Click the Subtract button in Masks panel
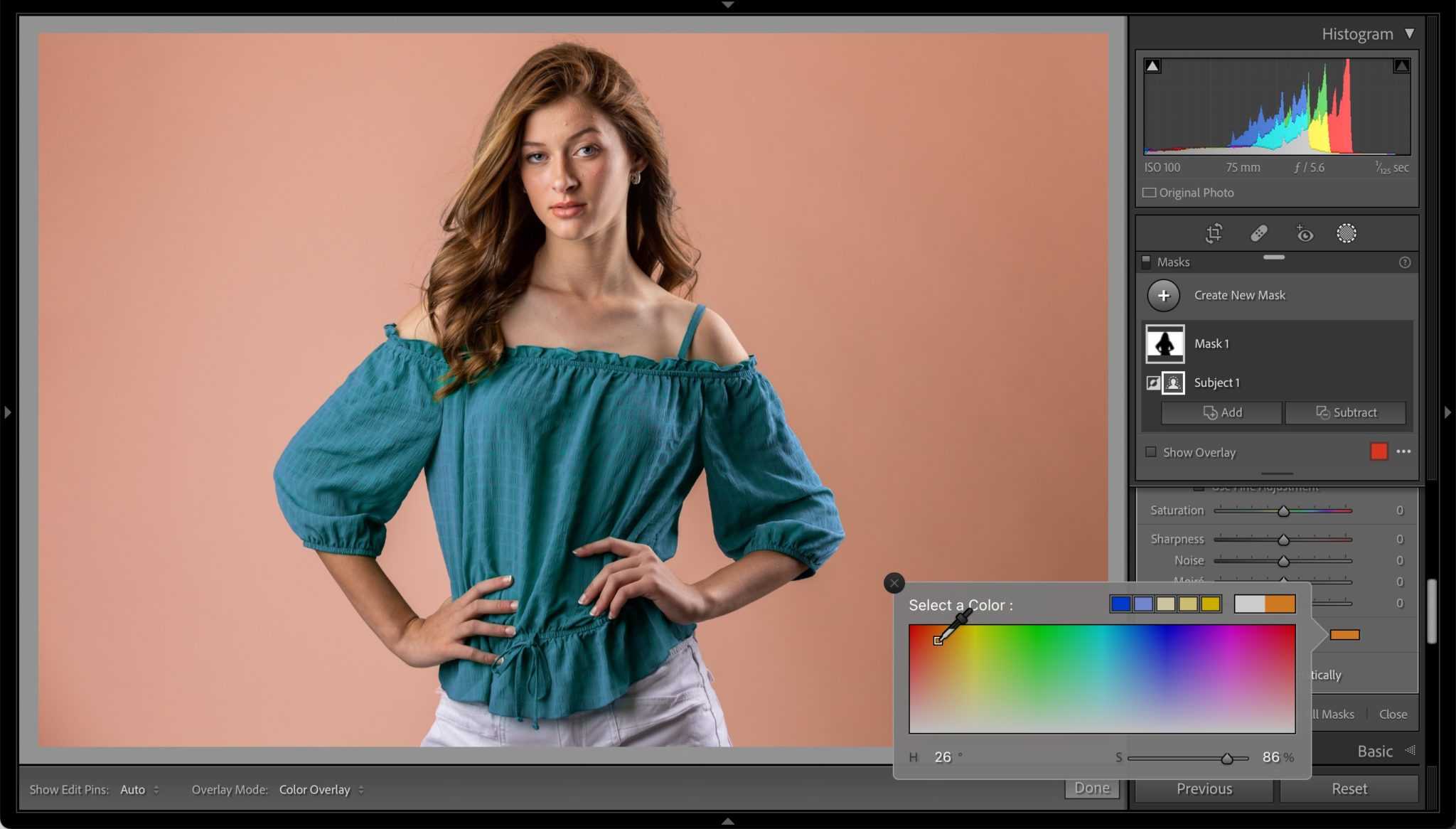Image resolution: width=1456 pixels, height=829 pixels. (1345, 412)
